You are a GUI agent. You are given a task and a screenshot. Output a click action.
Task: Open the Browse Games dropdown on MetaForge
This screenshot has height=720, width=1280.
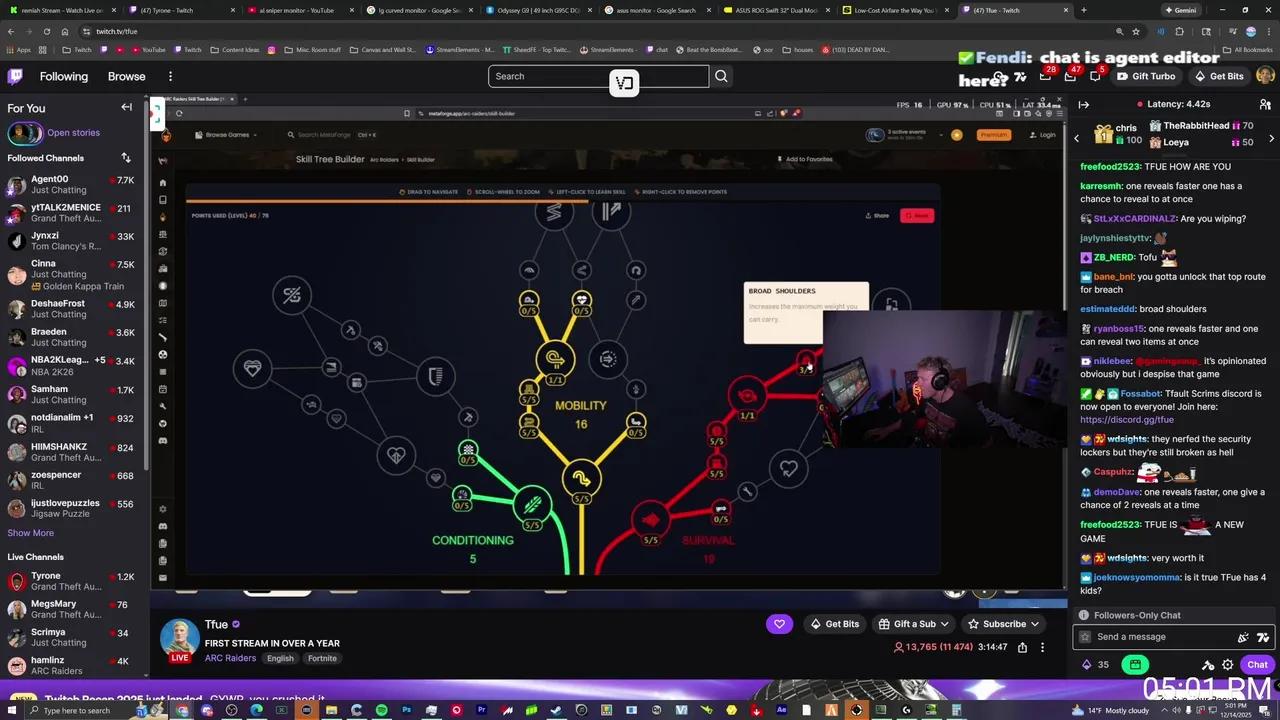pos(227,135)
